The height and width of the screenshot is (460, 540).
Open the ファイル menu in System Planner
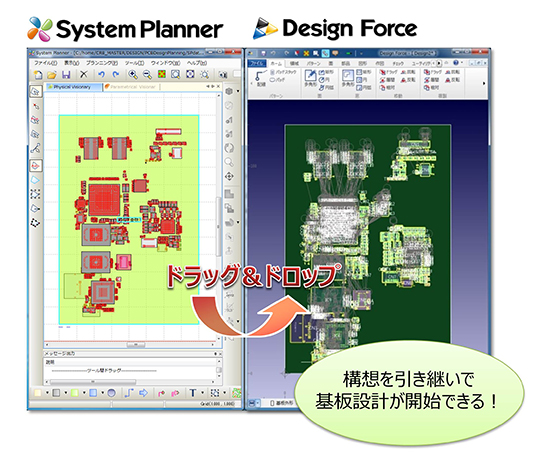pos(45,63)
